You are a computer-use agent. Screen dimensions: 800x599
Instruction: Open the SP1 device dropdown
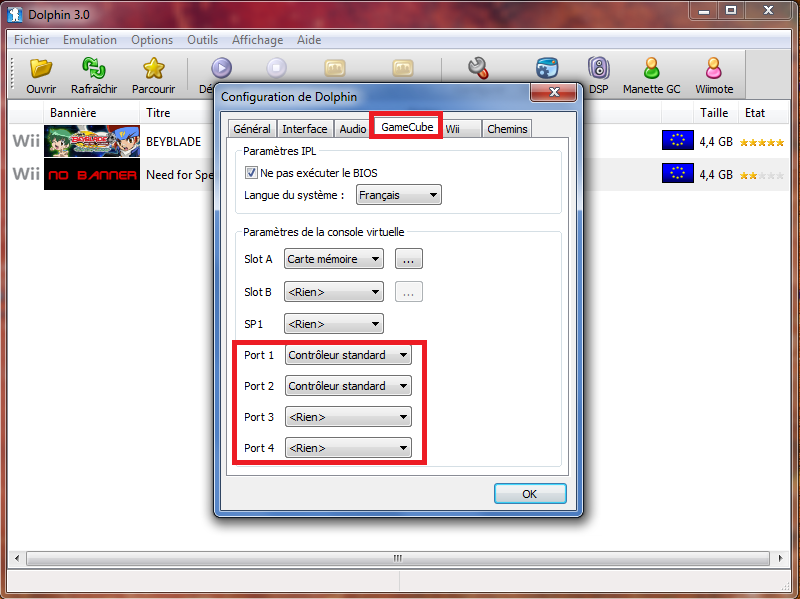click(x=334, y=324)
